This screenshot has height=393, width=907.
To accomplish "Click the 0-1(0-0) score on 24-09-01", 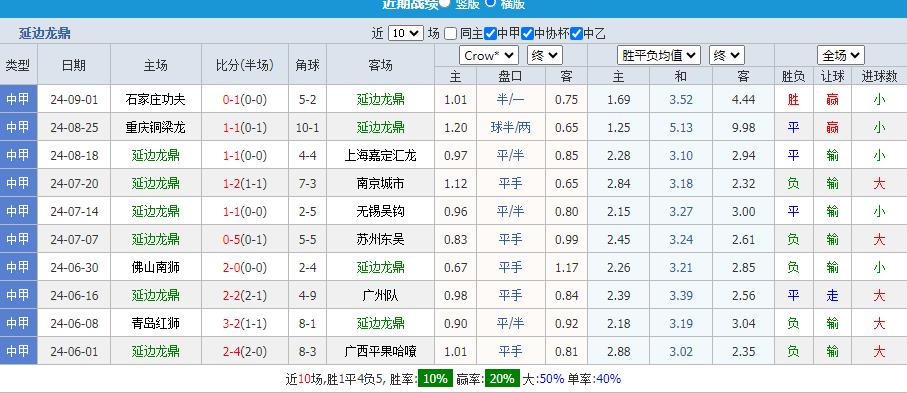I will 245,100.
